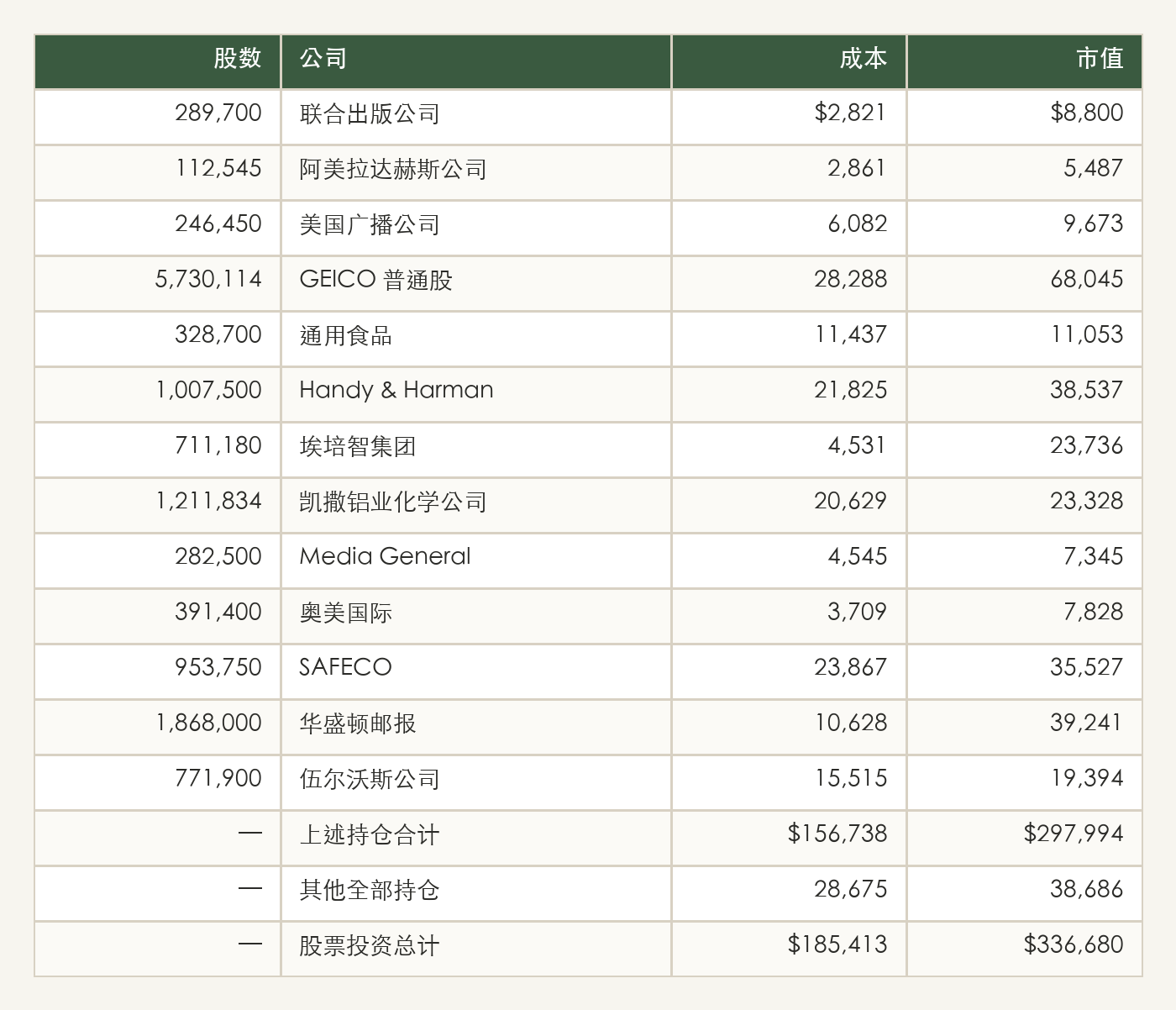Select market value 38,686

pyautogui.click(x=1087, y=890)
